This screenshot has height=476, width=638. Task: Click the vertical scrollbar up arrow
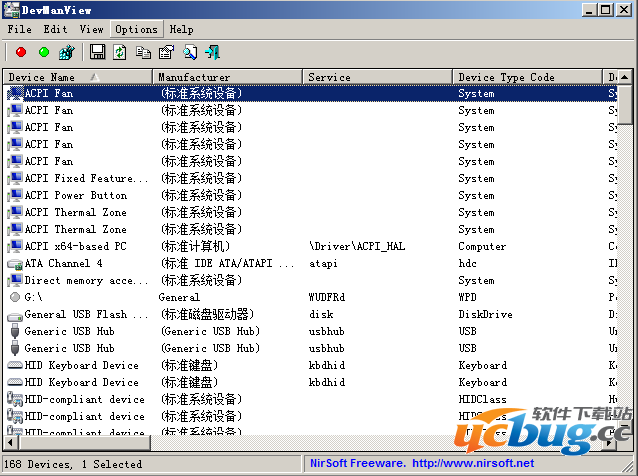[625, 77]
